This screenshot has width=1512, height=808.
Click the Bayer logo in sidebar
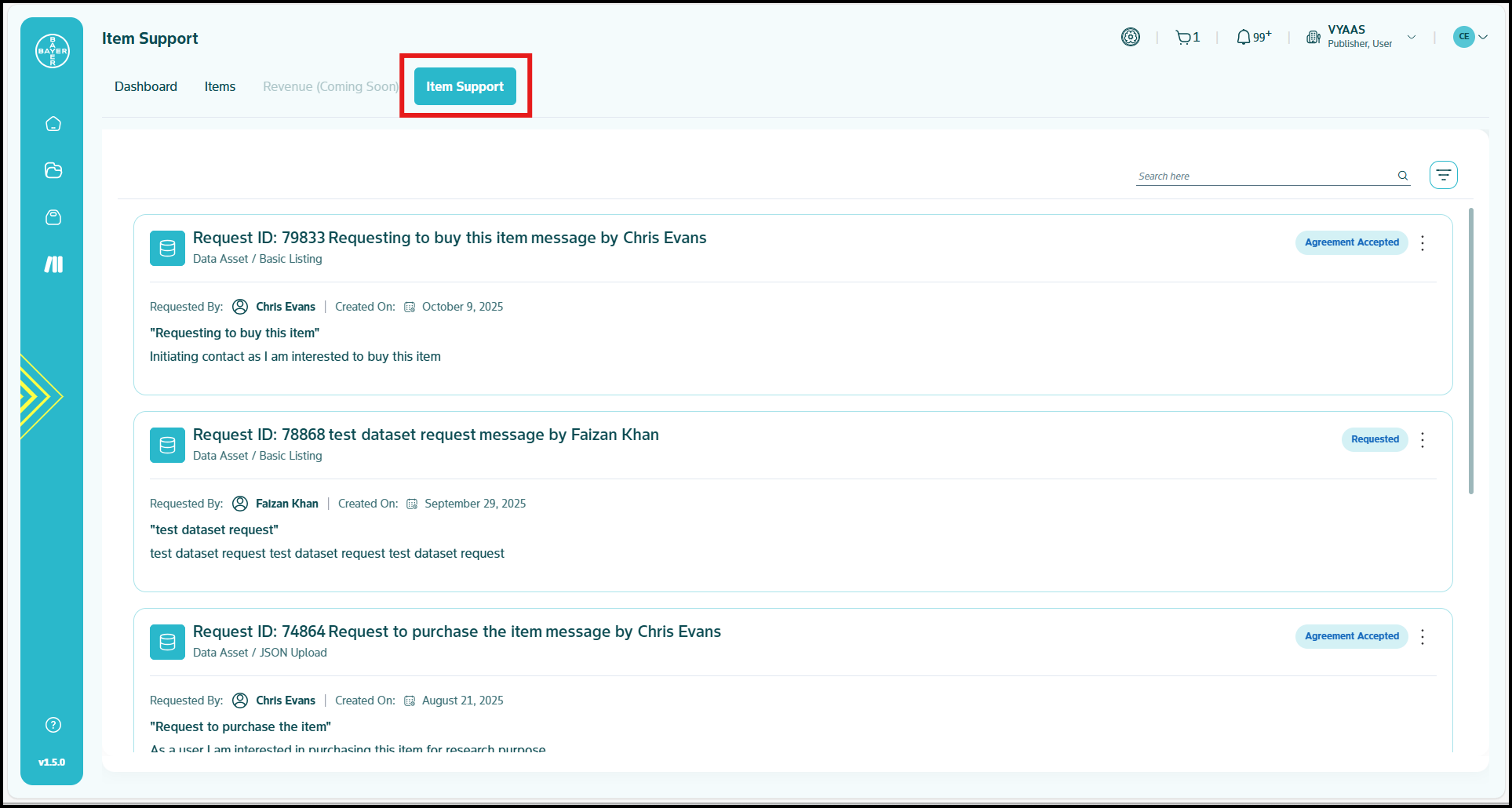[x=53, y=51]
